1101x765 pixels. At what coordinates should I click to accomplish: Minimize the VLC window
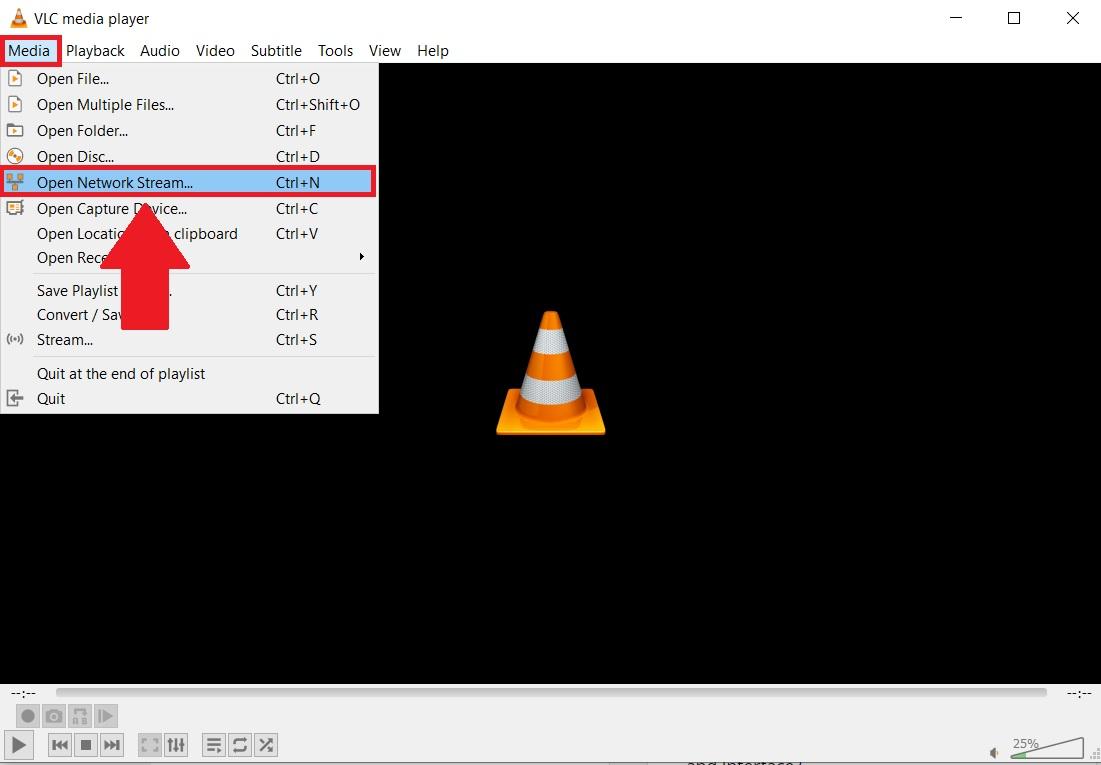(x=956, y=18)
